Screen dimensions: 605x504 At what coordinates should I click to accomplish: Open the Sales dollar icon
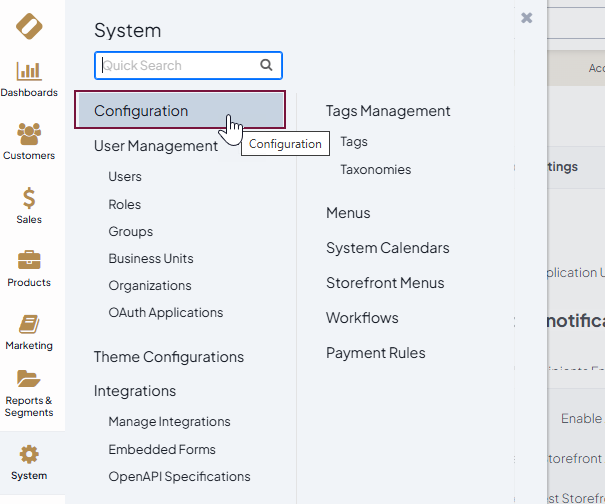pyautogui.click(x=29, y=197)
